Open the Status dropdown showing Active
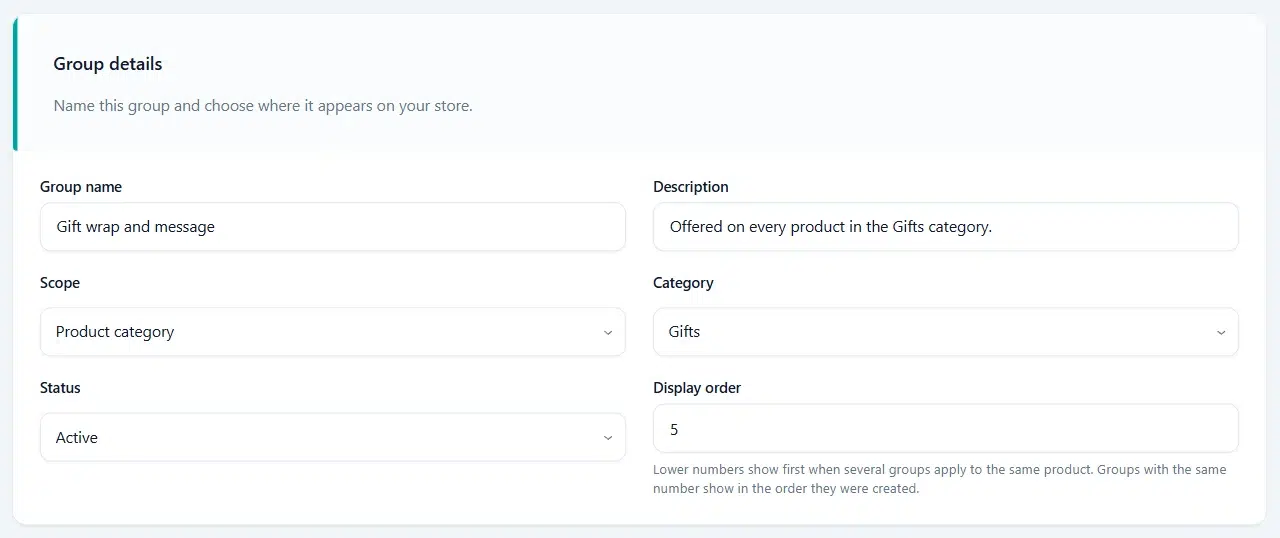 [x=333, y=437]
